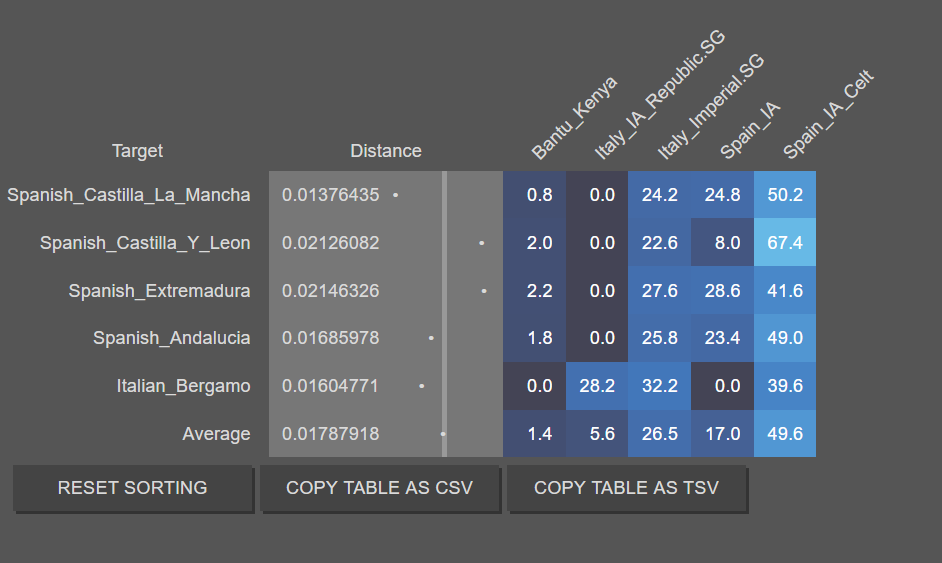Click distance value 0.02146326
This screenshot has width=942, height=563.
coord(330,291)
